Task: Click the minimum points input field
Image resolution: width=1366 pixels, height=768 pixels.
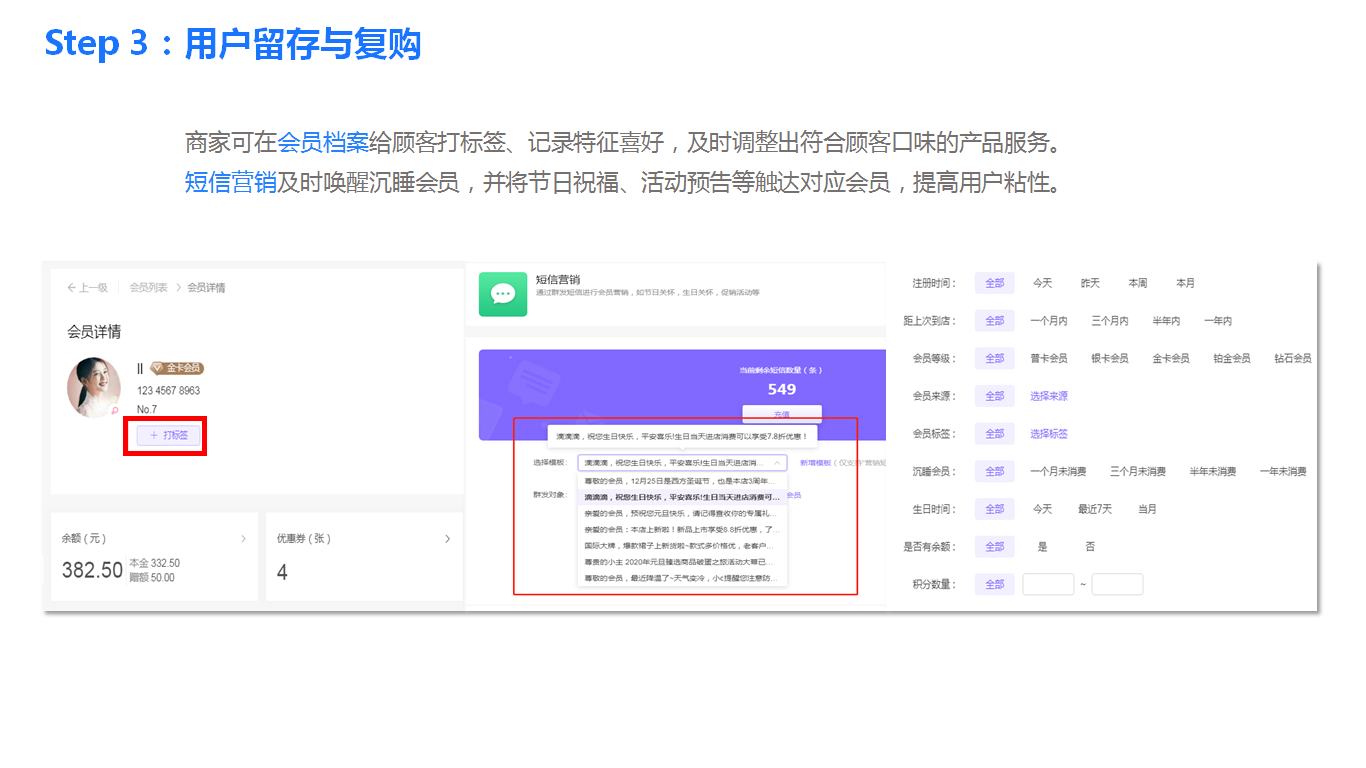Action: coord(1048,584)
